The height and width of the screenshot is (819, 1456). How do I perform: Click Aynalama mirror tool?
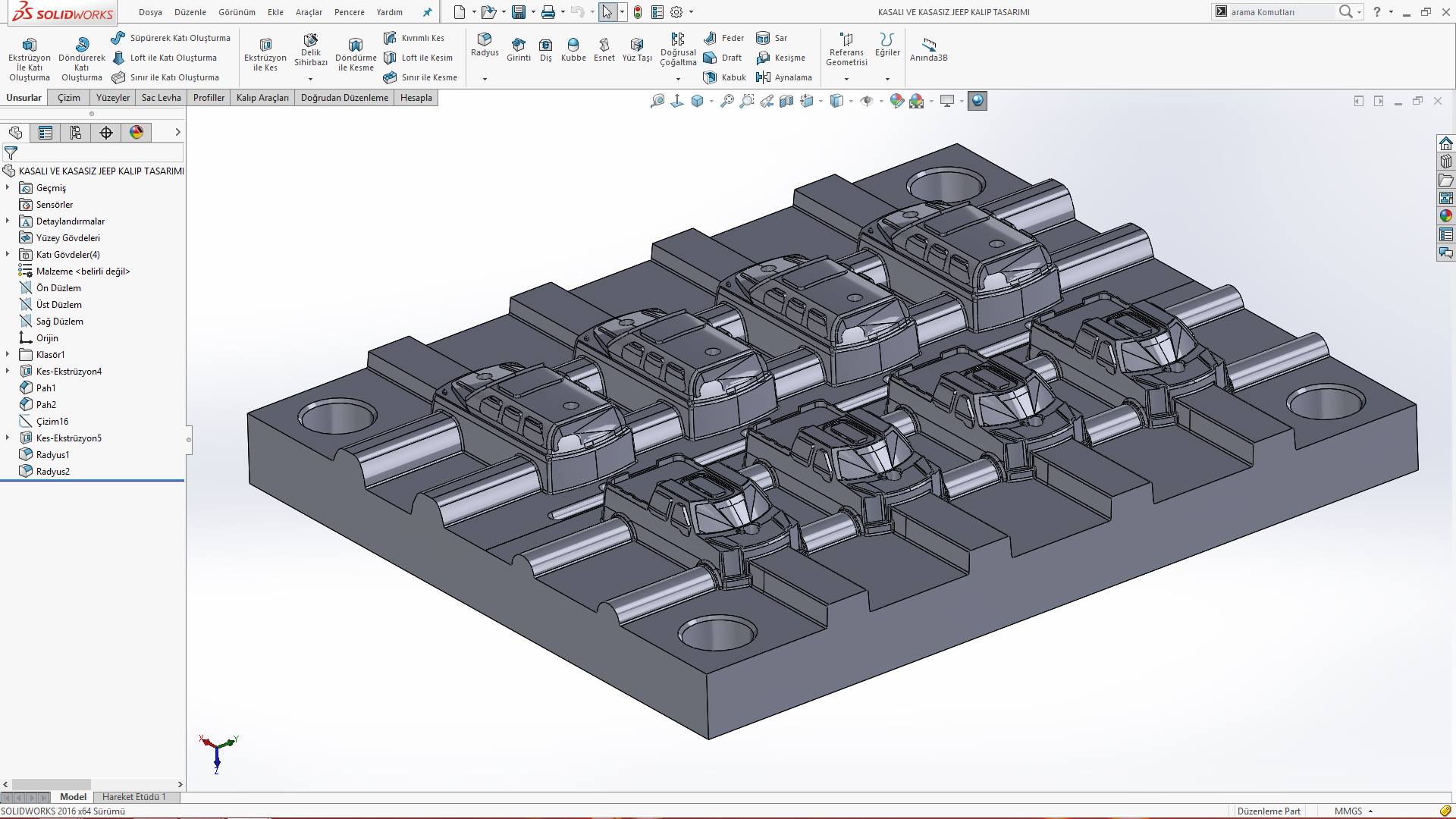pos(784,77)
